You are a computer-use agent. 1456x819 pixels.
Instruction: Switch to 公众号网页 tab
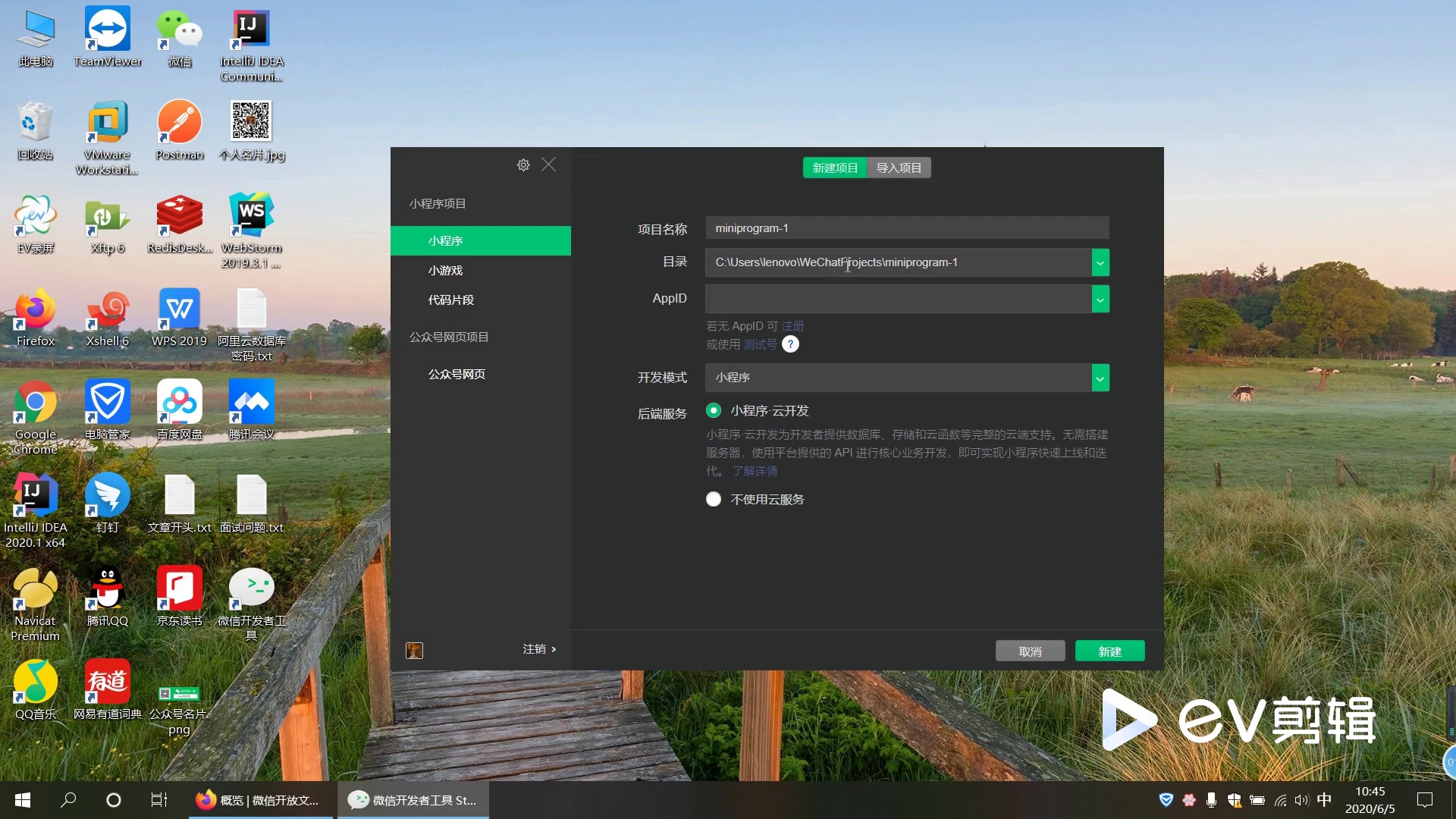[455, 374]
